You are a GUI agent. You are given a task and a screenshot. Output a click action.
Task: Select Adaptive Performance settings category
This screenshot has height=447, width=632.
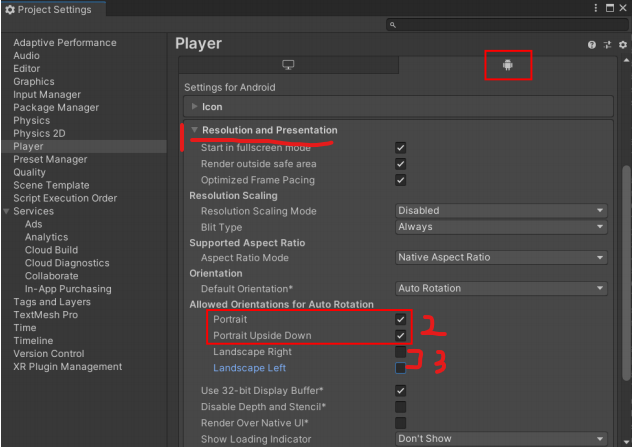pos(64,43)
